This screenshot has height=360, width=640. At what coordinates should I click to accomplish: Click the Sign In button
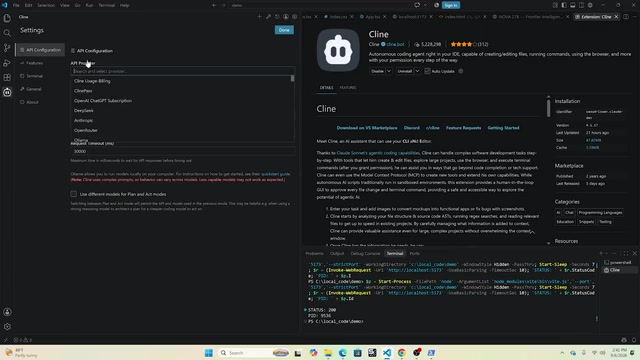click(x=451, y=5)
